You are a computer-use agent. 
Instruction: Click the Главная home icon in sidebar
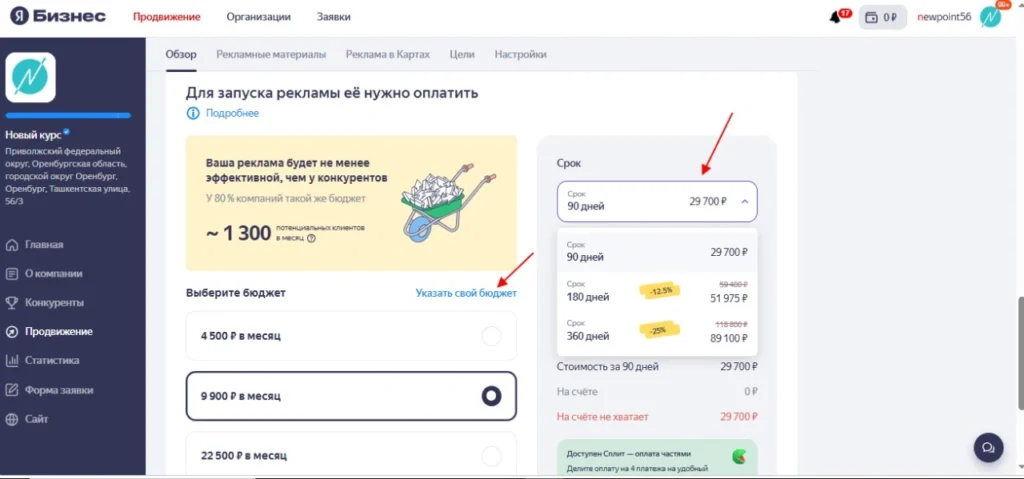click(x=11, y=245)
